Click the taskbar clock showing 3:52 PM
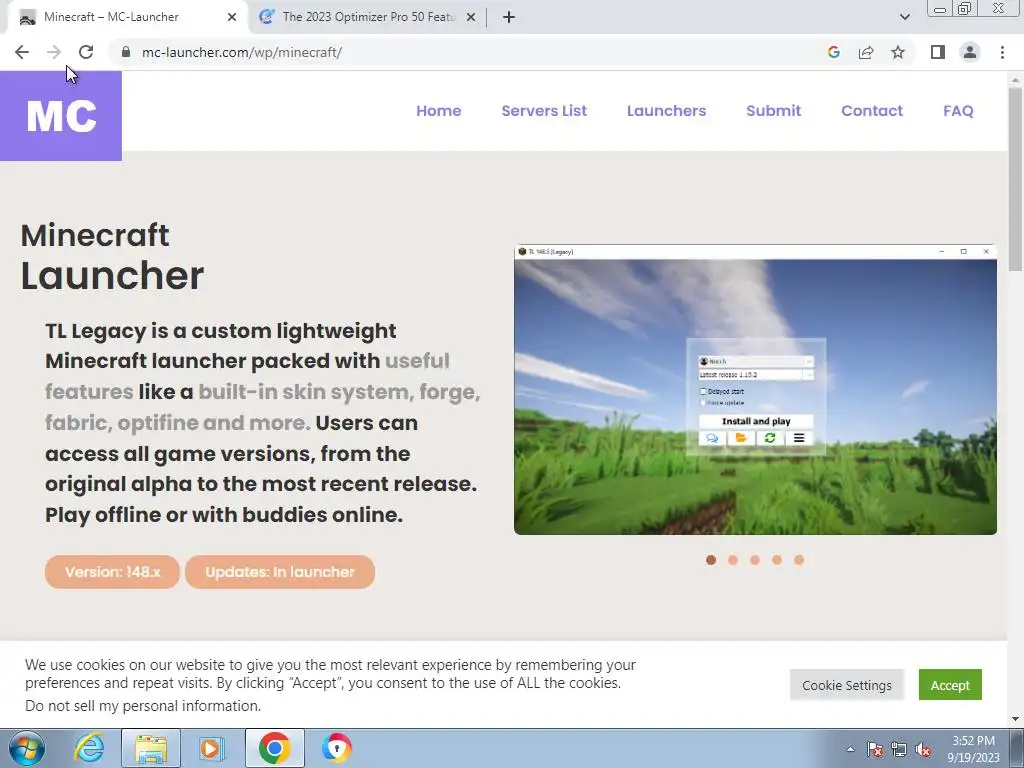Image resolution: width=1024 pixels, height=768 pixels. tap(973, 749)
